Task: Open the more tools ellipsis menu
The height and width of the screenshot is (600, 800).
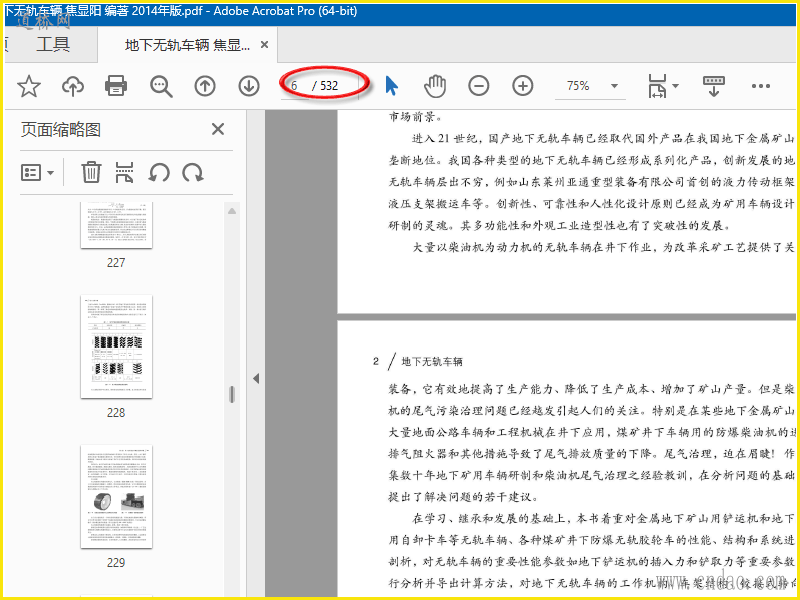Action: tap(761, 86)
